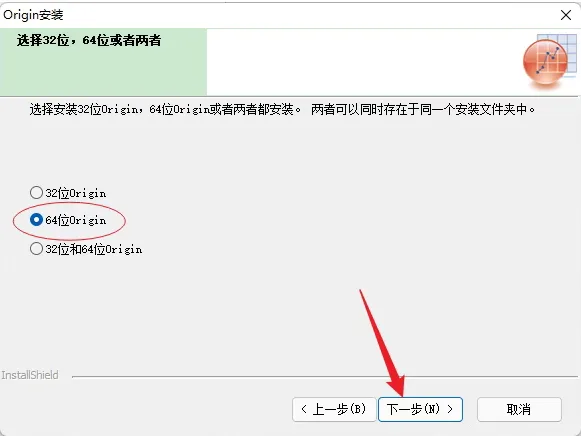The width and height of the screenshot is (581, 436).
Task: Continue with 下一步(N) button
Action: [x=420, y=409]
